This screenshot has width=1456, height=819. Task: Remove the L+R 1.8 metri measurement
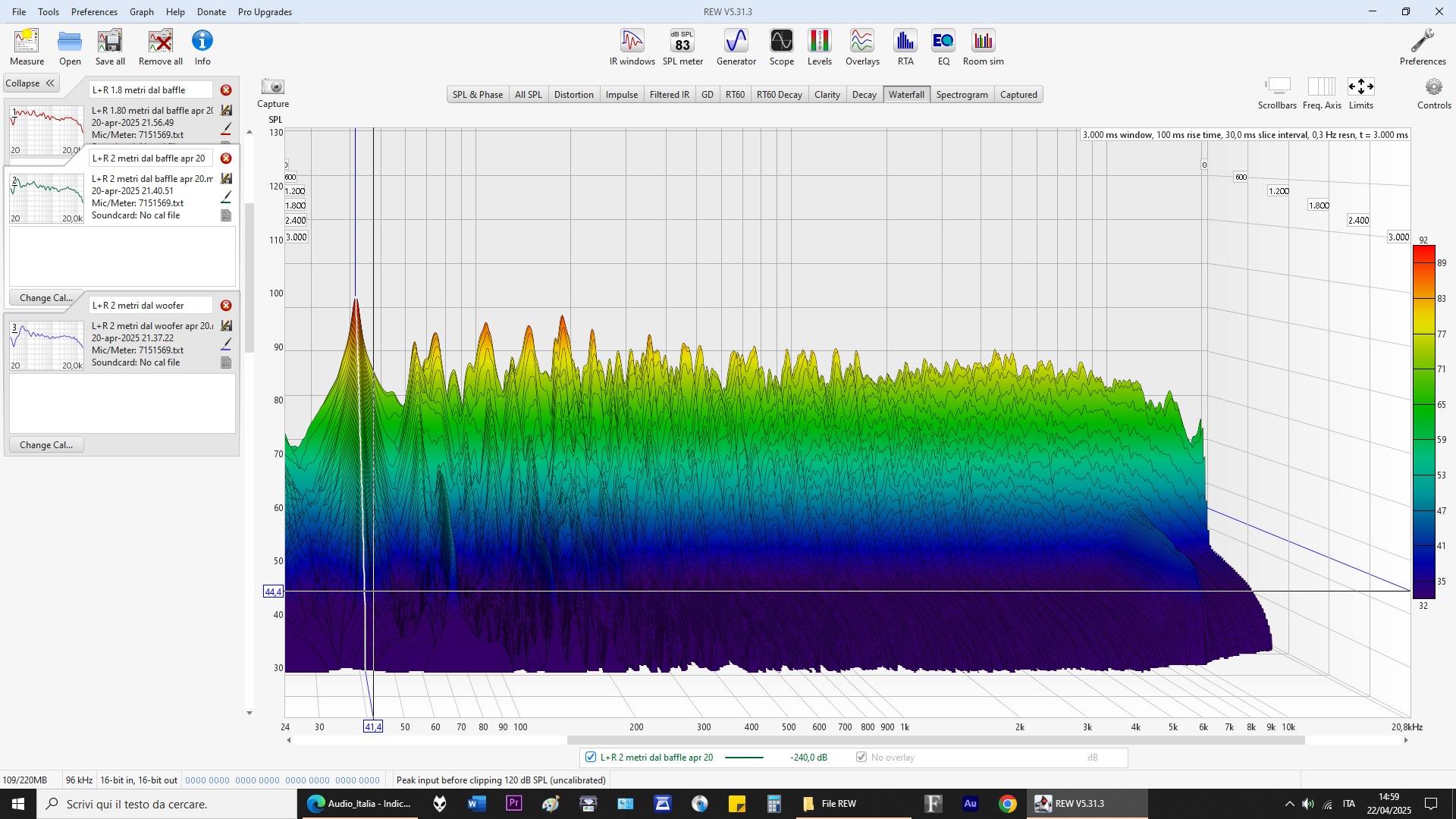point(226,90)
